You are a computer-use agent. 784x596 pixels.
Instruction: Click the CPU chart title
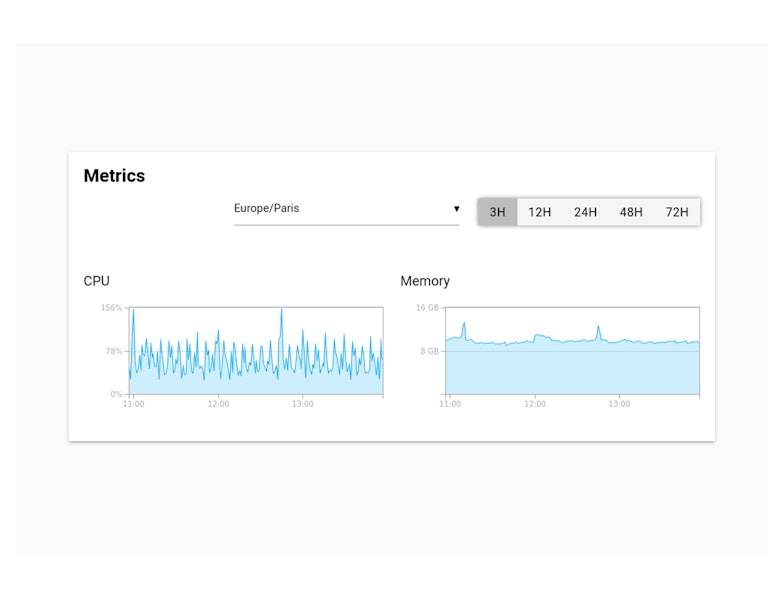click(x=97, y=281)
